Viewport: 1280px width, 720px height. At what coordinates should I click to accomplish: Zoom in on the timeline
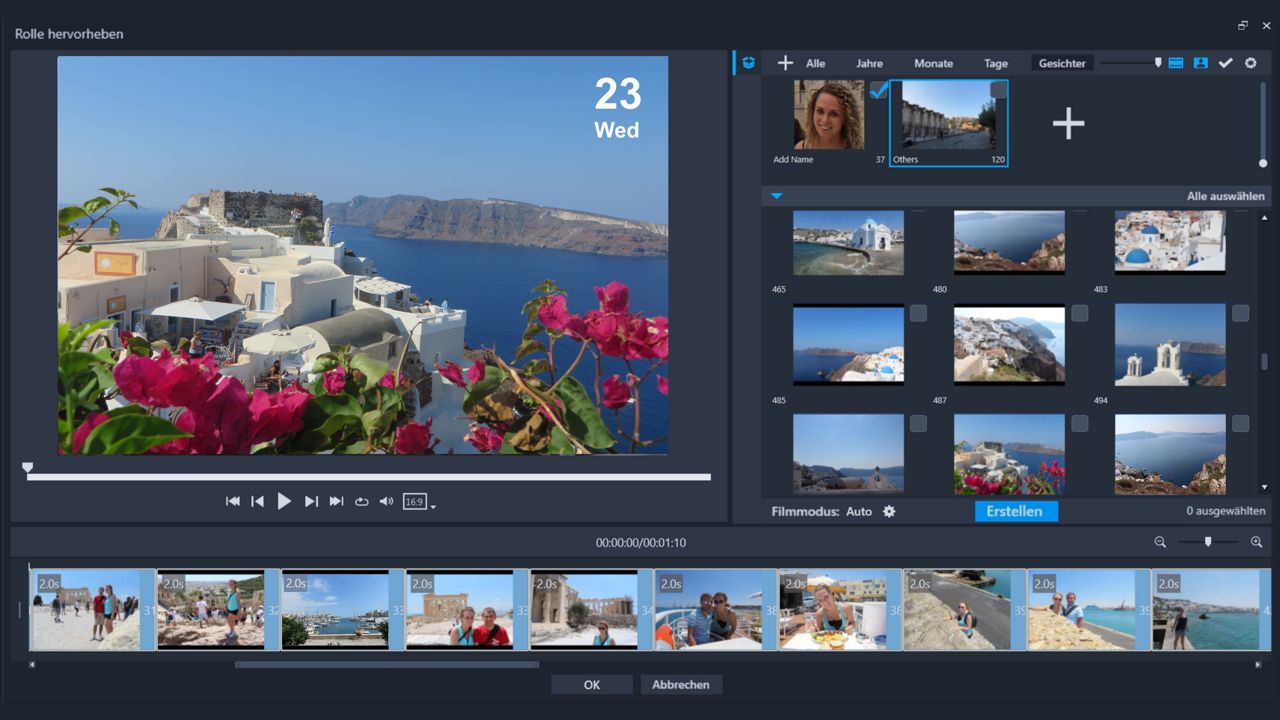coord(1256,542)
